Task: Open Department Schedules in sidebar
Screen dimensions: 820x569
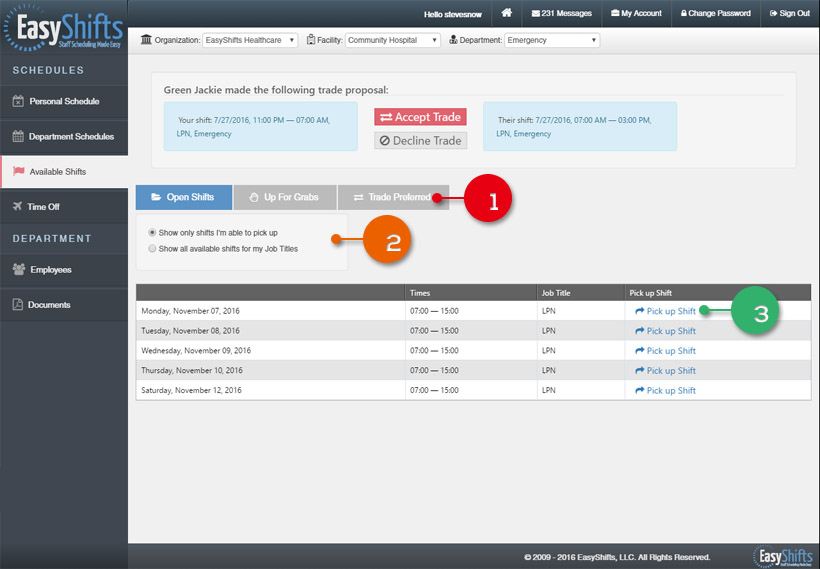Action: [64, 136]
